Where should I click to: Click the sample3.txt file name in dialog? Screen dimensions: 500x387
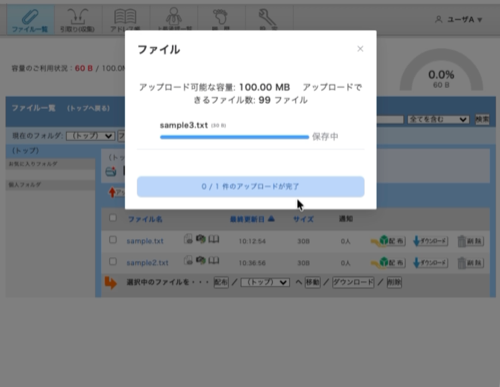pos(184,125)
